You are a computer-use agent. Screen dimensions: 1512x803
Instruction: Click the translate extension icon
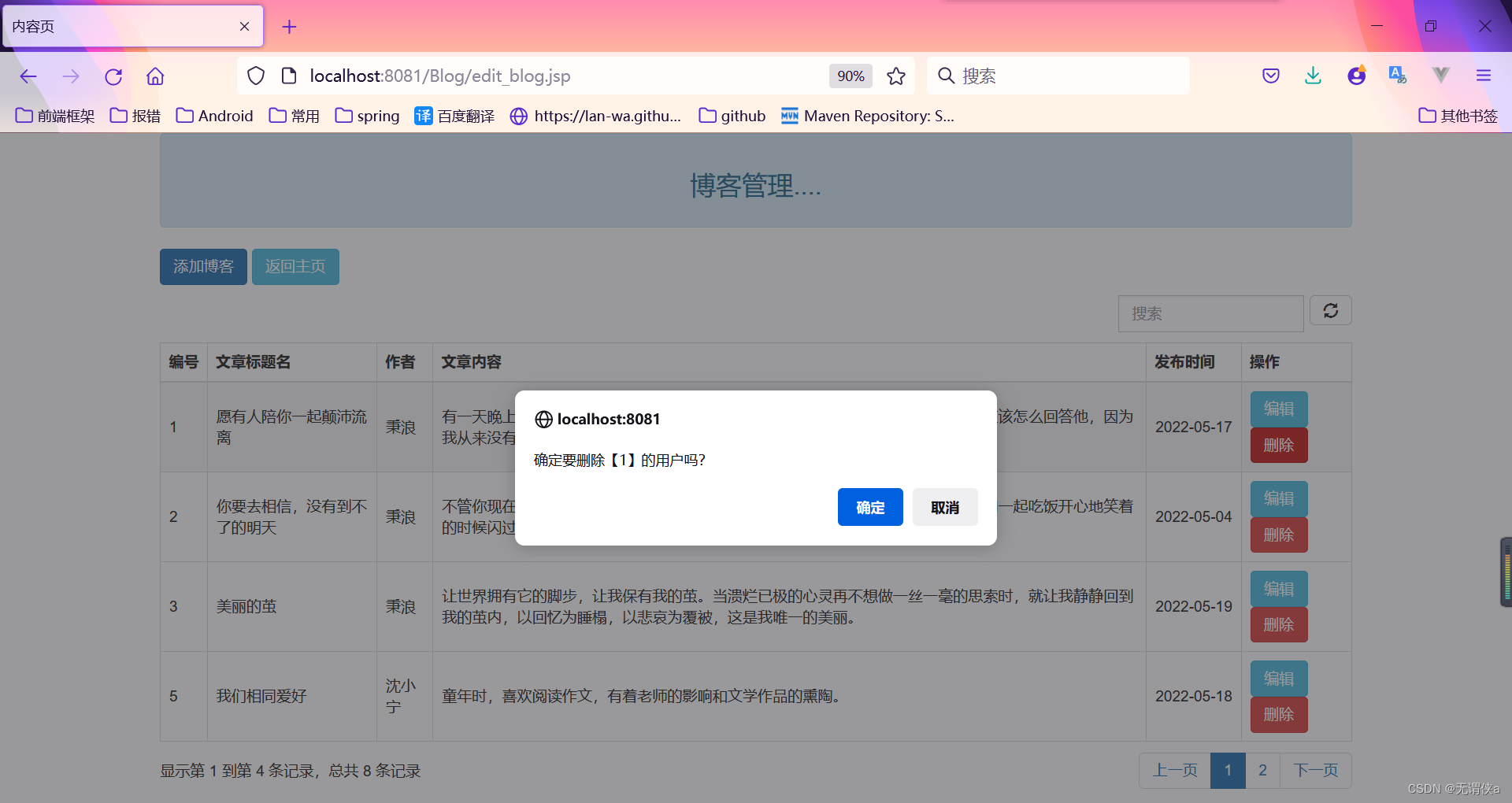click(1398, 76)
